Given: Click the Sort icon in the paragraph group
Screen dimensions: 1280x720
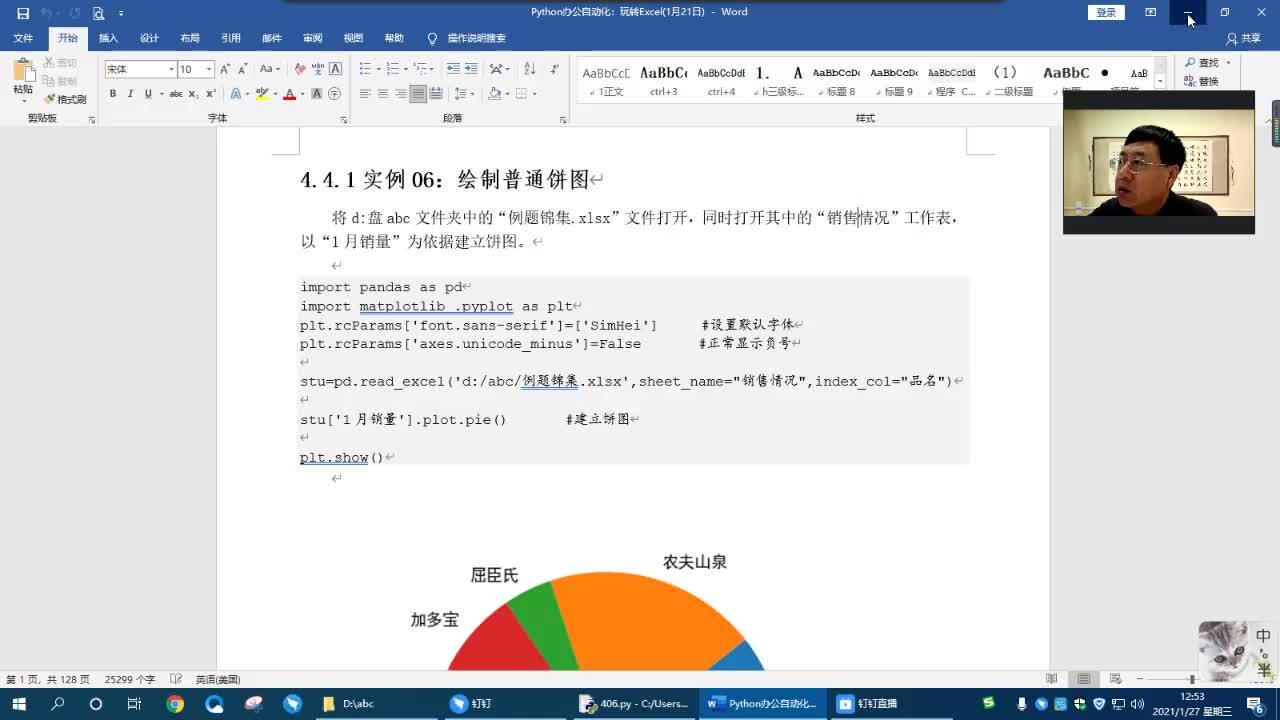Looking at the screenshot, I should [x=529, y=69].
